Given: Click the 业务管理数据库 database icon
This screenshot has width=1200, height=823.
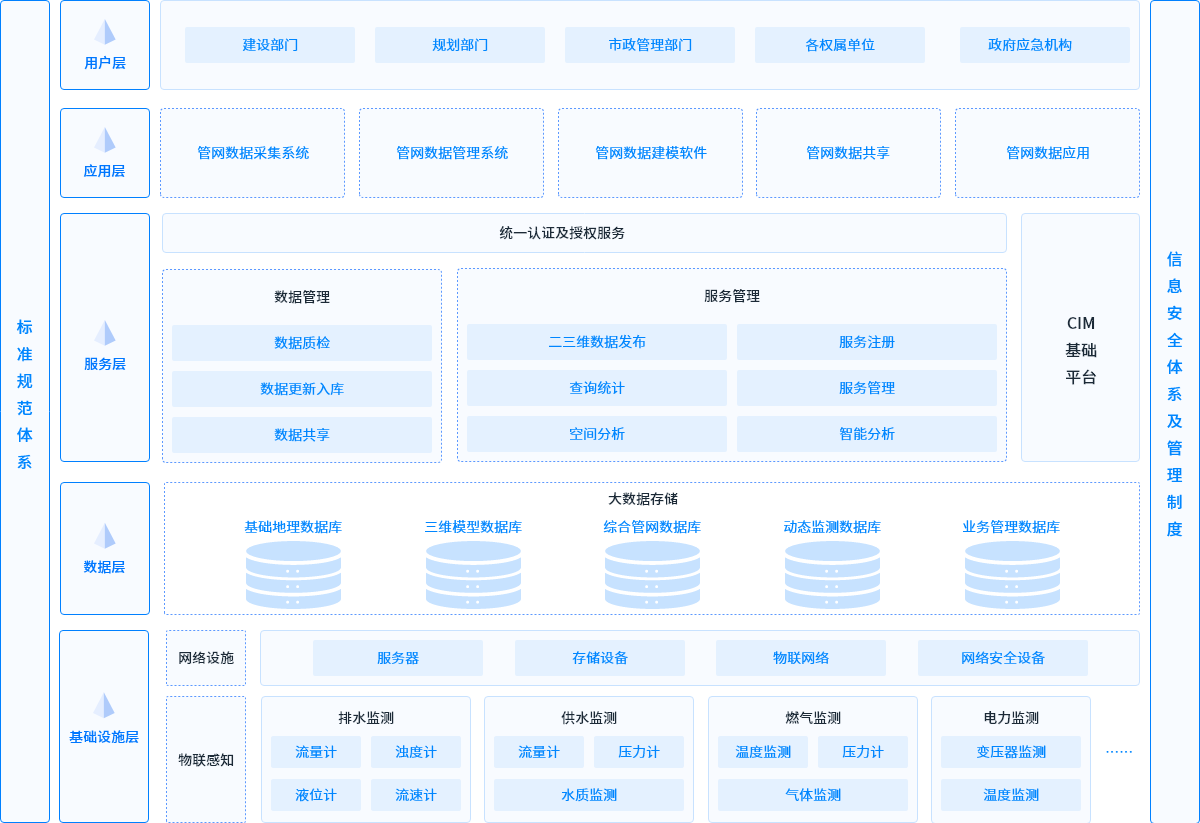Looking at the screenshot, I should (x=1012, y=575).
